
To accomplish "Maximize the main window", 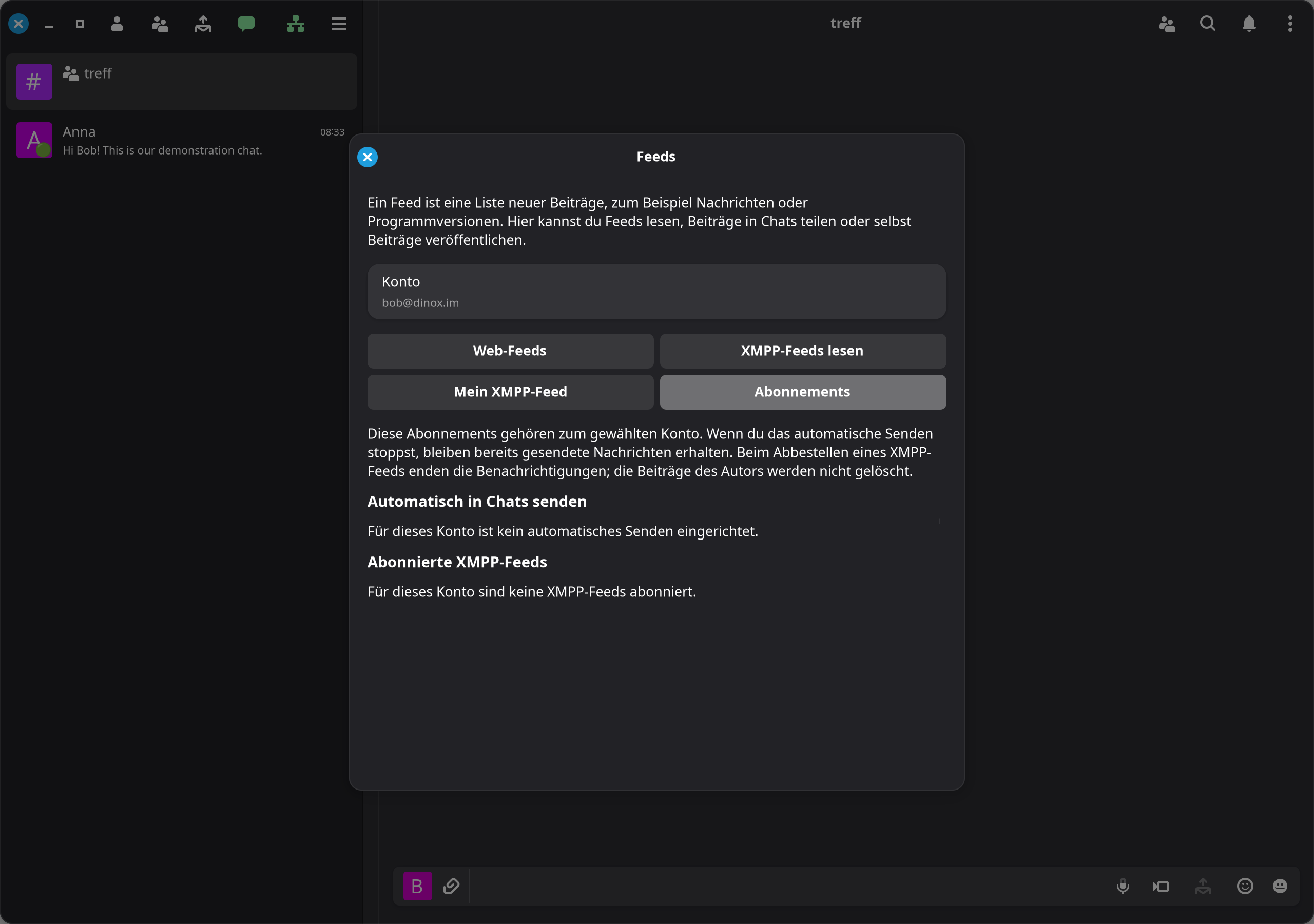I will tap(80, 24).
